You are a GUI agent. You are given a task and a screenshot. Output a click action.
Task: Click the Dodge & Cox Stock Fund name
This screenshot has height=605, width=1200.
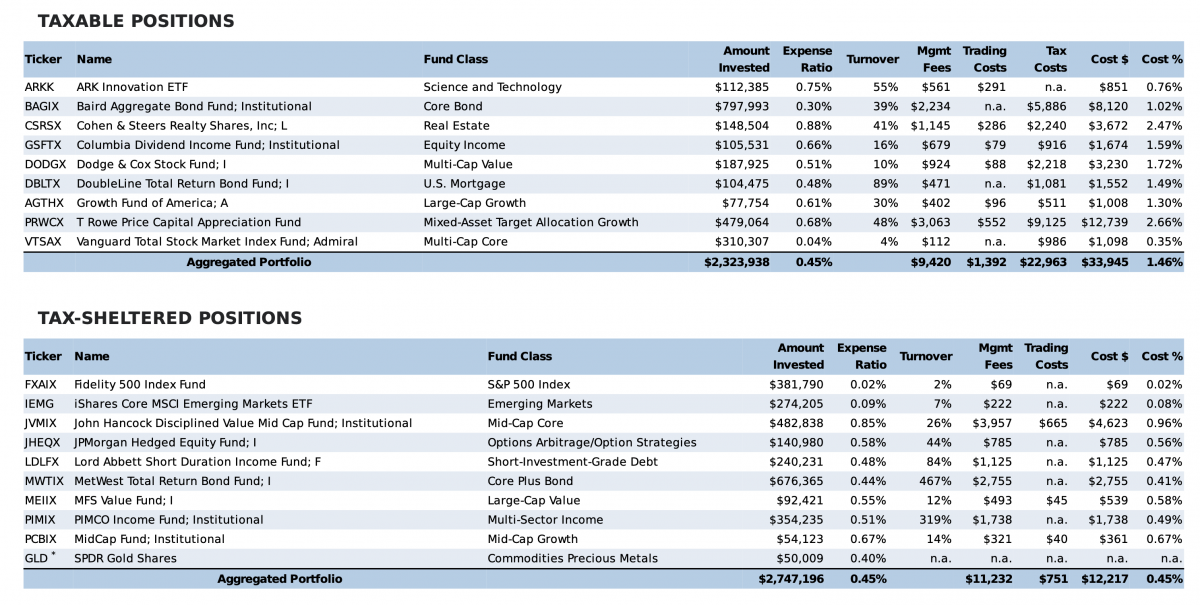(x=151, y=164)
